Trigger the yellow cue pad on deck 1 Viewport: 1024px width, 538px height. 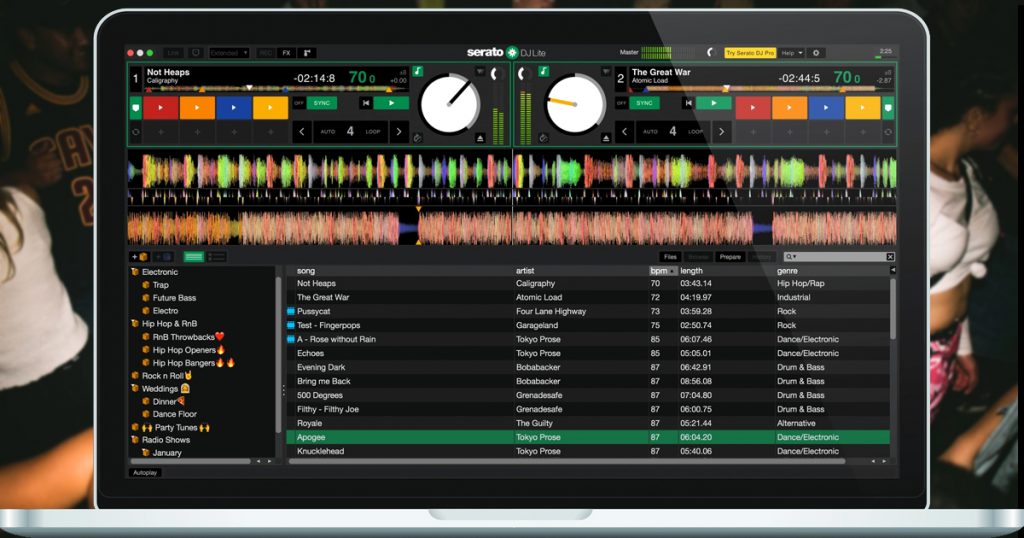click(270, 108)
